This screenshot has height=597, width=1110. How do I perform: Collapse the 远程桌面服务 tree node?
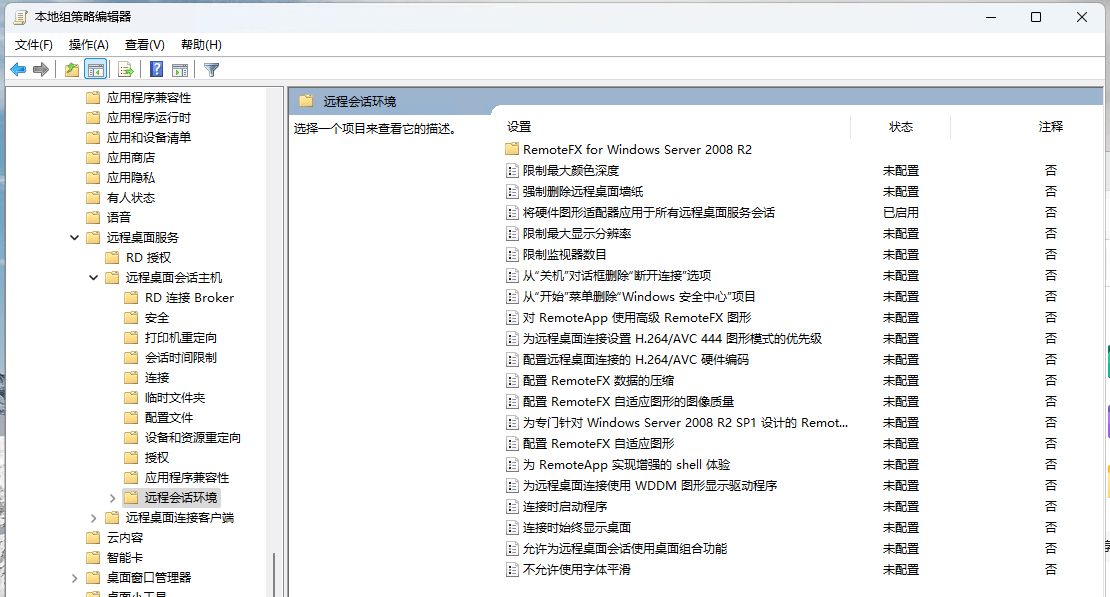[x=75, y=238]
